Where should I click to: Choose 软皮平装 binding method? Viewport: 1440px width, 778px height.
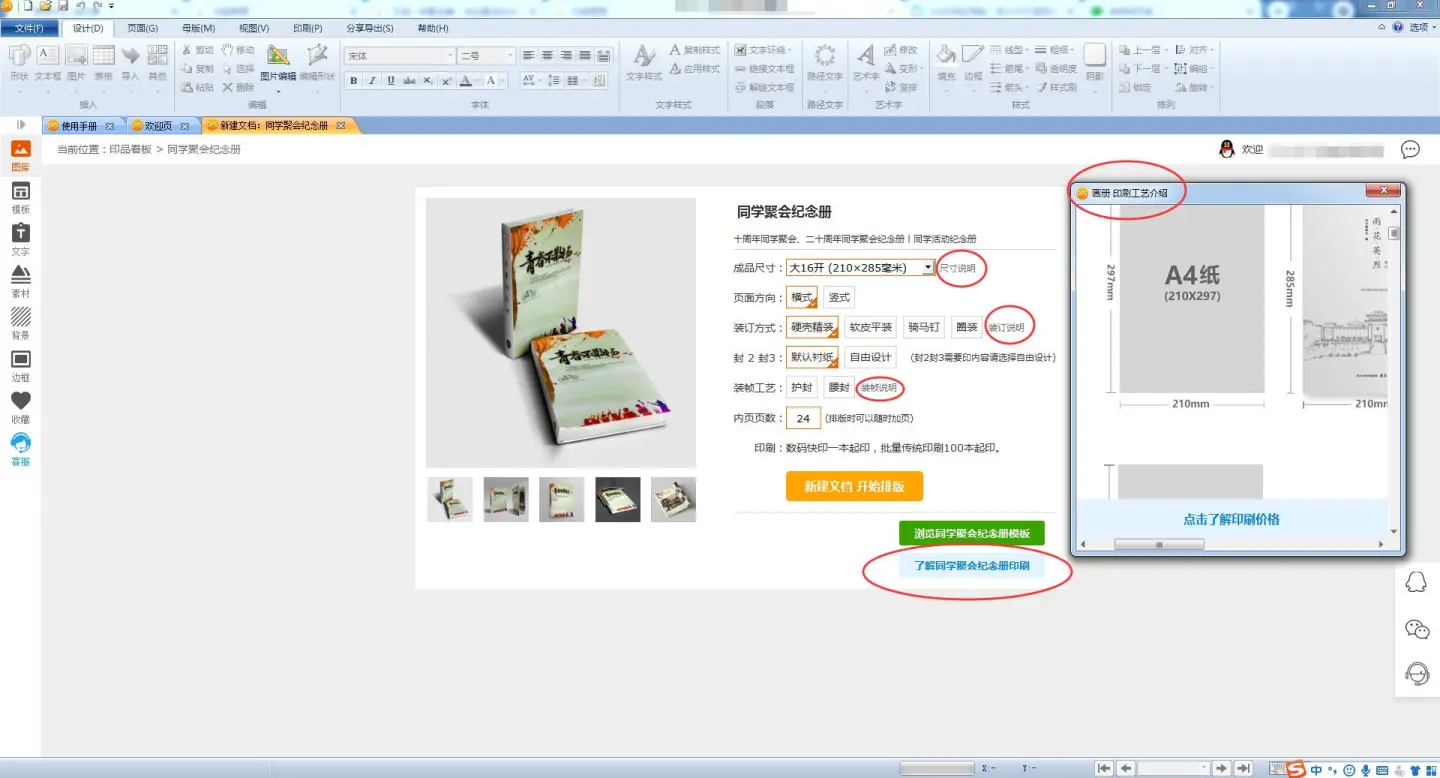coord(870,327)
